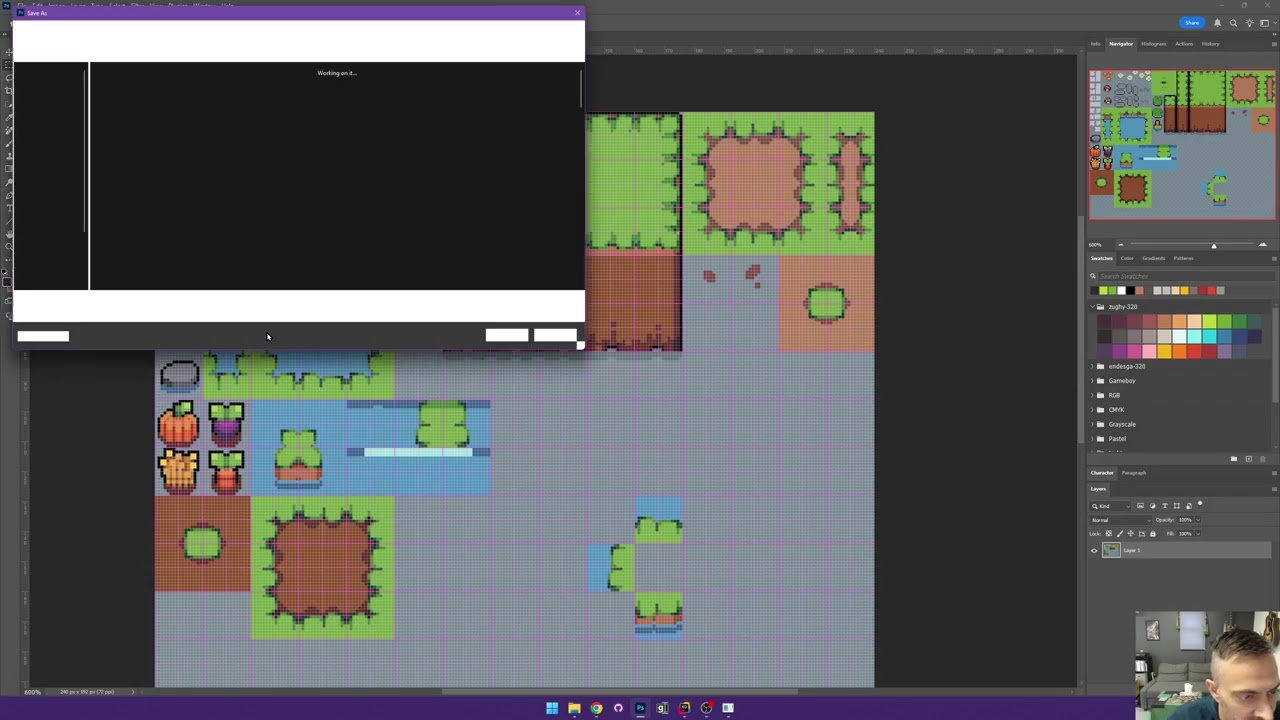Image resolution: width=1280 pixels, height=720 pixels.
Task: Switch to the Swatches tab
Action: [1102, 258]
